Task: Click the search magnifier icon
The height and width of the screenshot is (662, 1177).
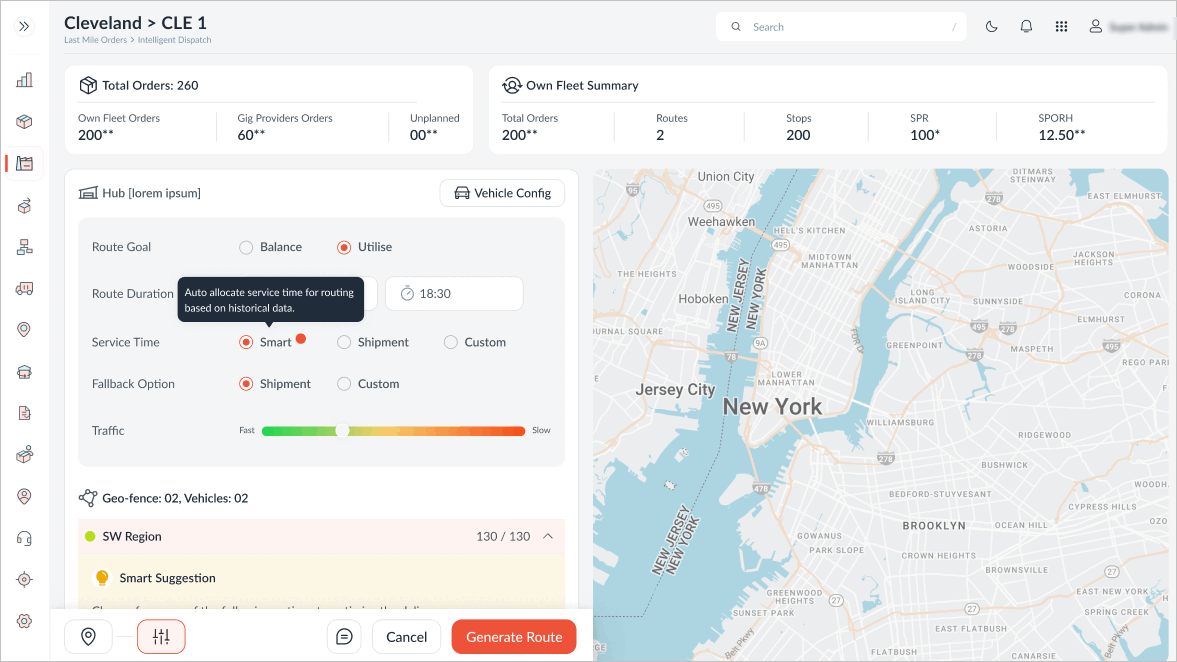Action: (x=736, y=26)
